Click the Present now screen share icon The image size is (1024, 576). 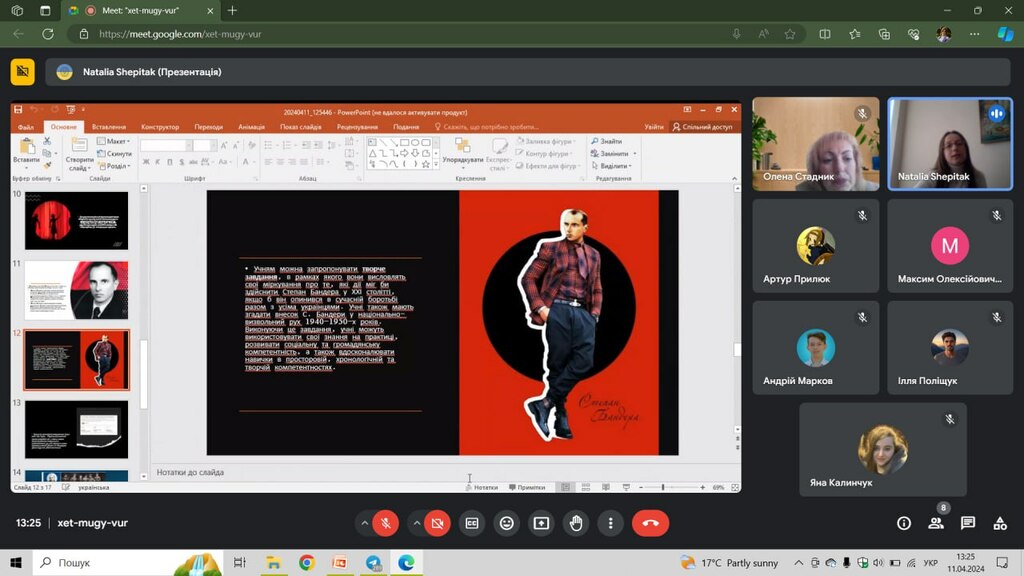(541, 523)
